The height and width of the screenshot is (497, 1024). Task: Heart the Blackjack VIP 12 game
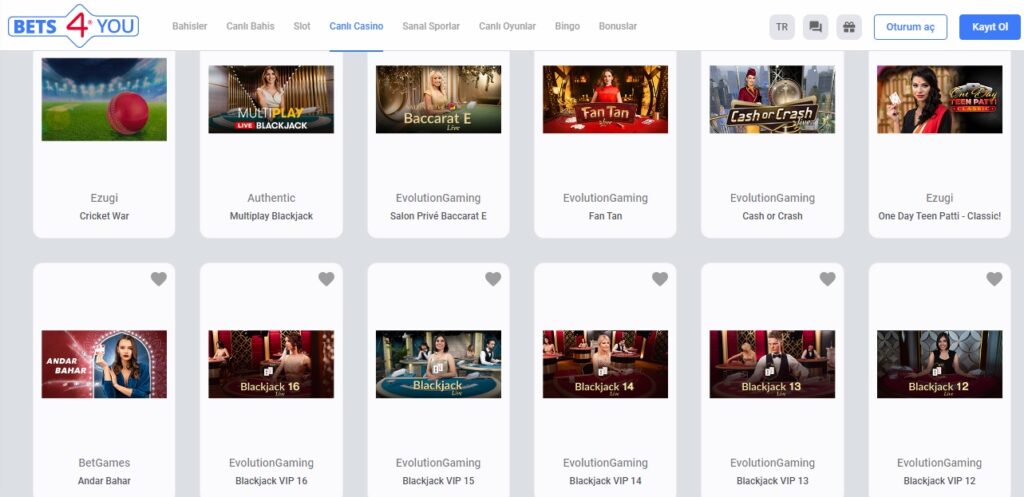[x=994, y=279]
